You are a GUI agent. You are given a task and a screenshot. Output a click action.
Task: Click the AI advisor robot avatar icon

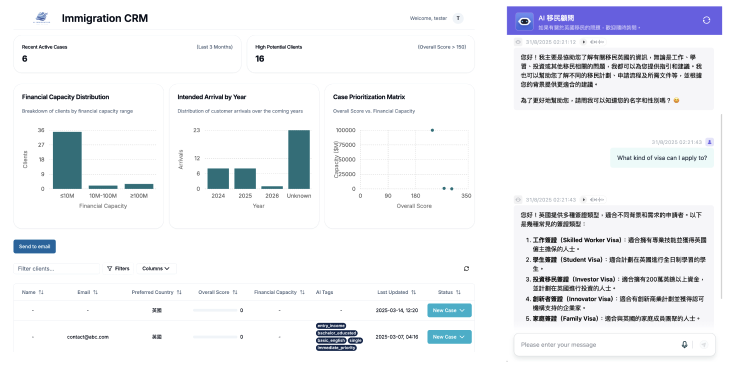click(524, 21)
